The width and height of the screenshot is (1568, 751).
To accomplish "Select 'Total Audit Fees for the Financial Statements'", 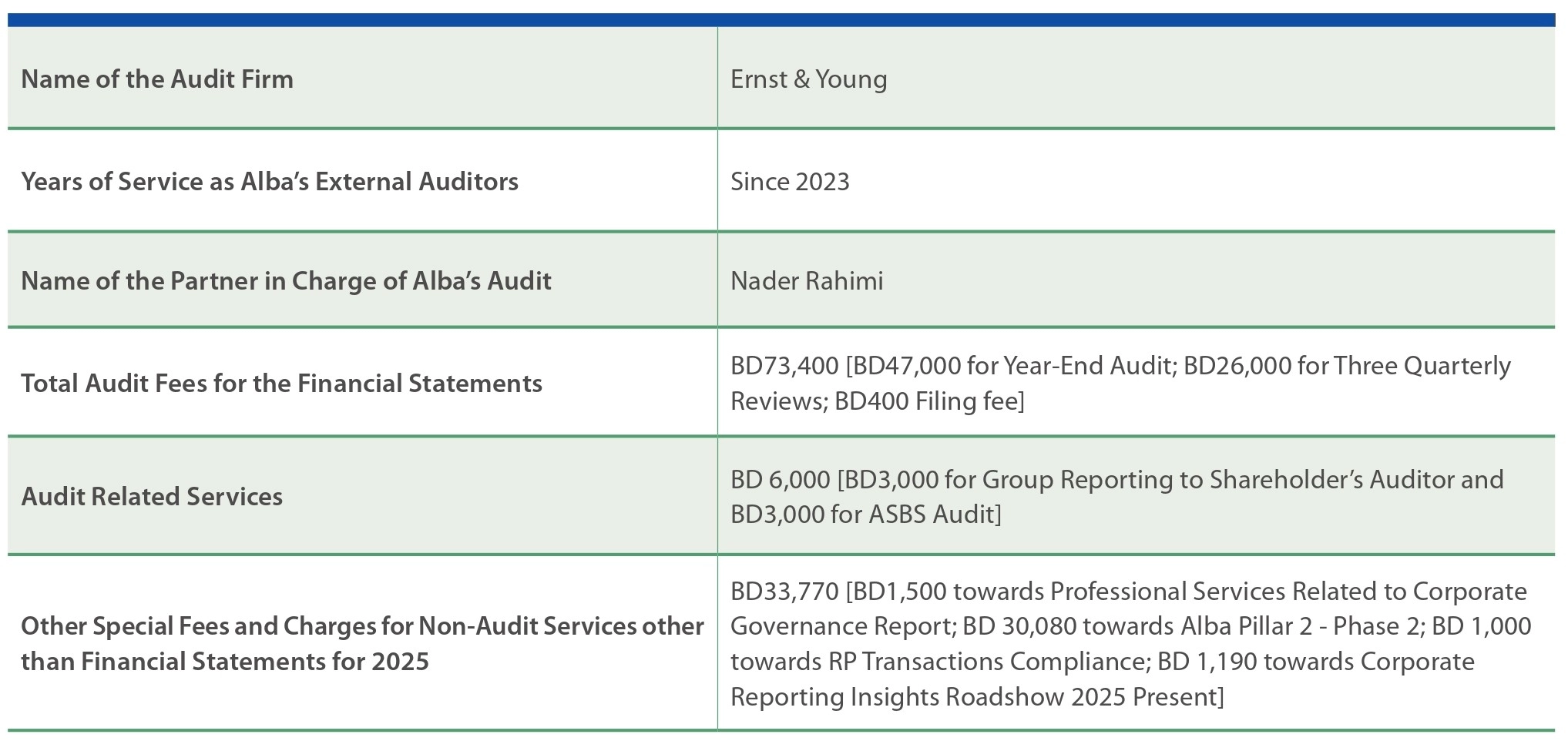I will coord(281,384).
